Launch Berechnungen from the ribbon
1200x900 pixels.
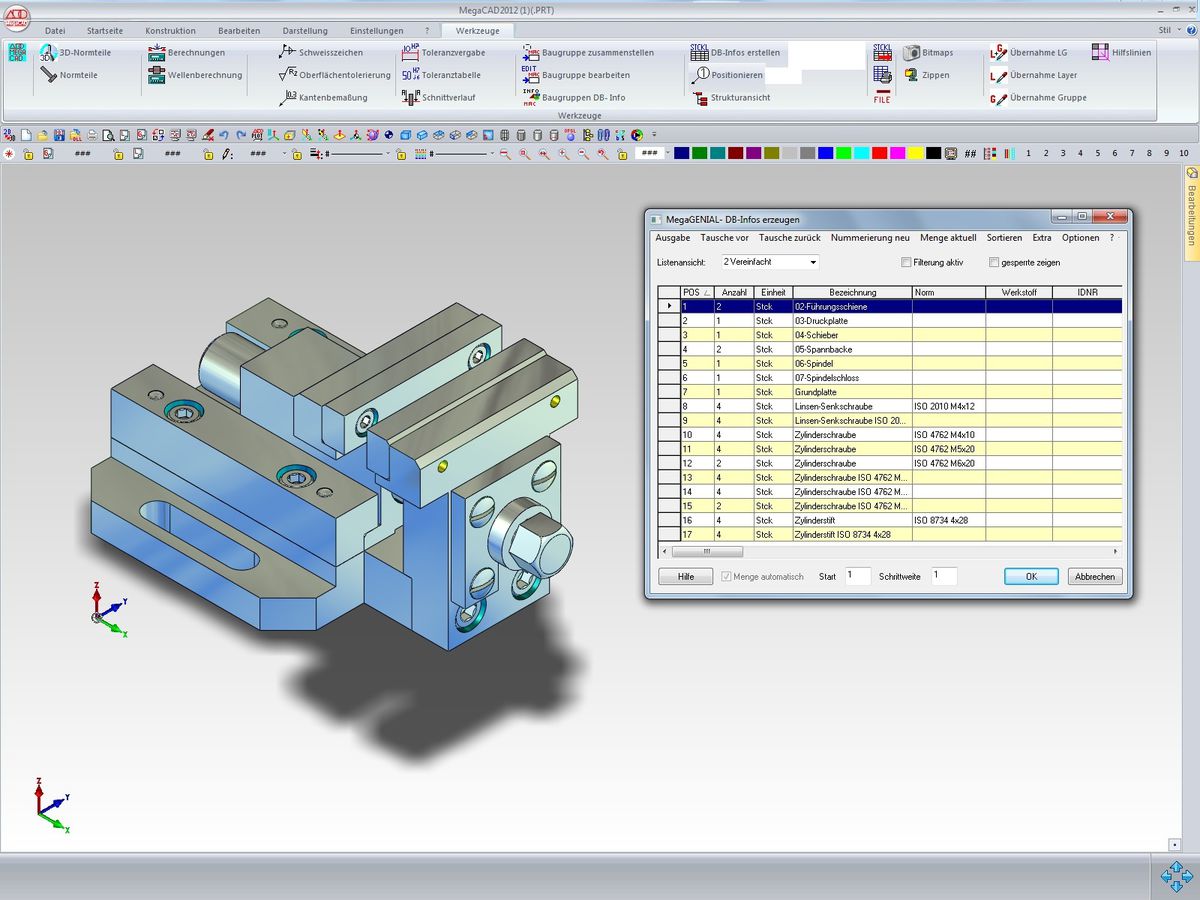click(x=187, y=52)
